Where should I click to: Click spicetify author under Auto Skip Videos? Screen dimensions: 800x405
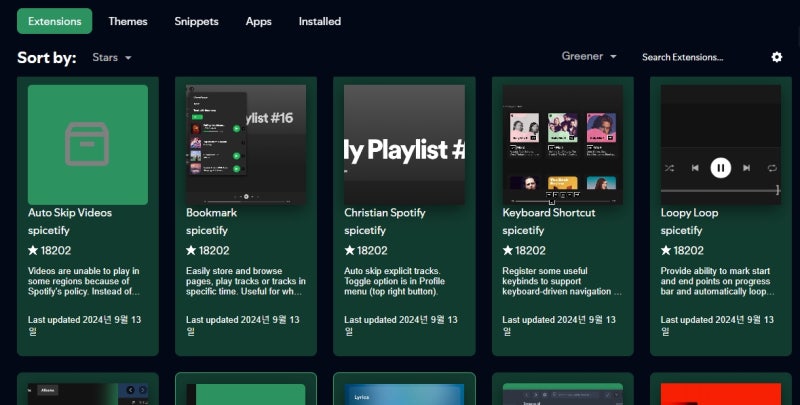coord(48,231)
